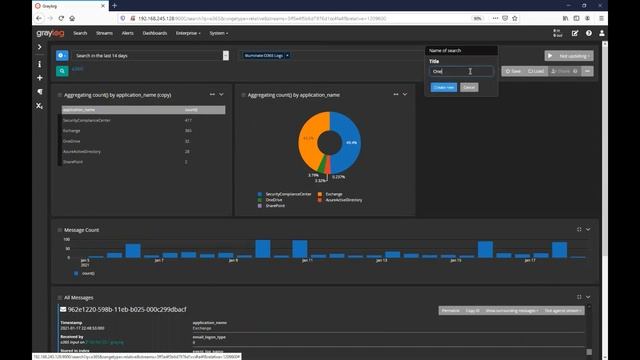Open the 'Search in the last 14 days' dropdown
This screenshot has width=640, height=360.
[x=226, y=56]
